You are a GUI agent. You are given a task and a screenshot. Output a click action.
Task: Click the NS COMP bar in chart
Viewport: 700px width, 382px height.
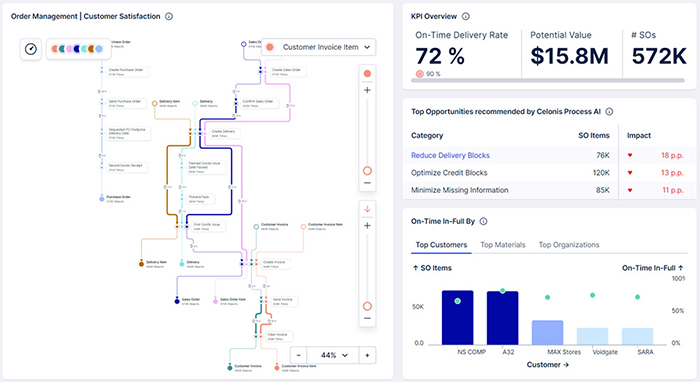tap(458, 318)
